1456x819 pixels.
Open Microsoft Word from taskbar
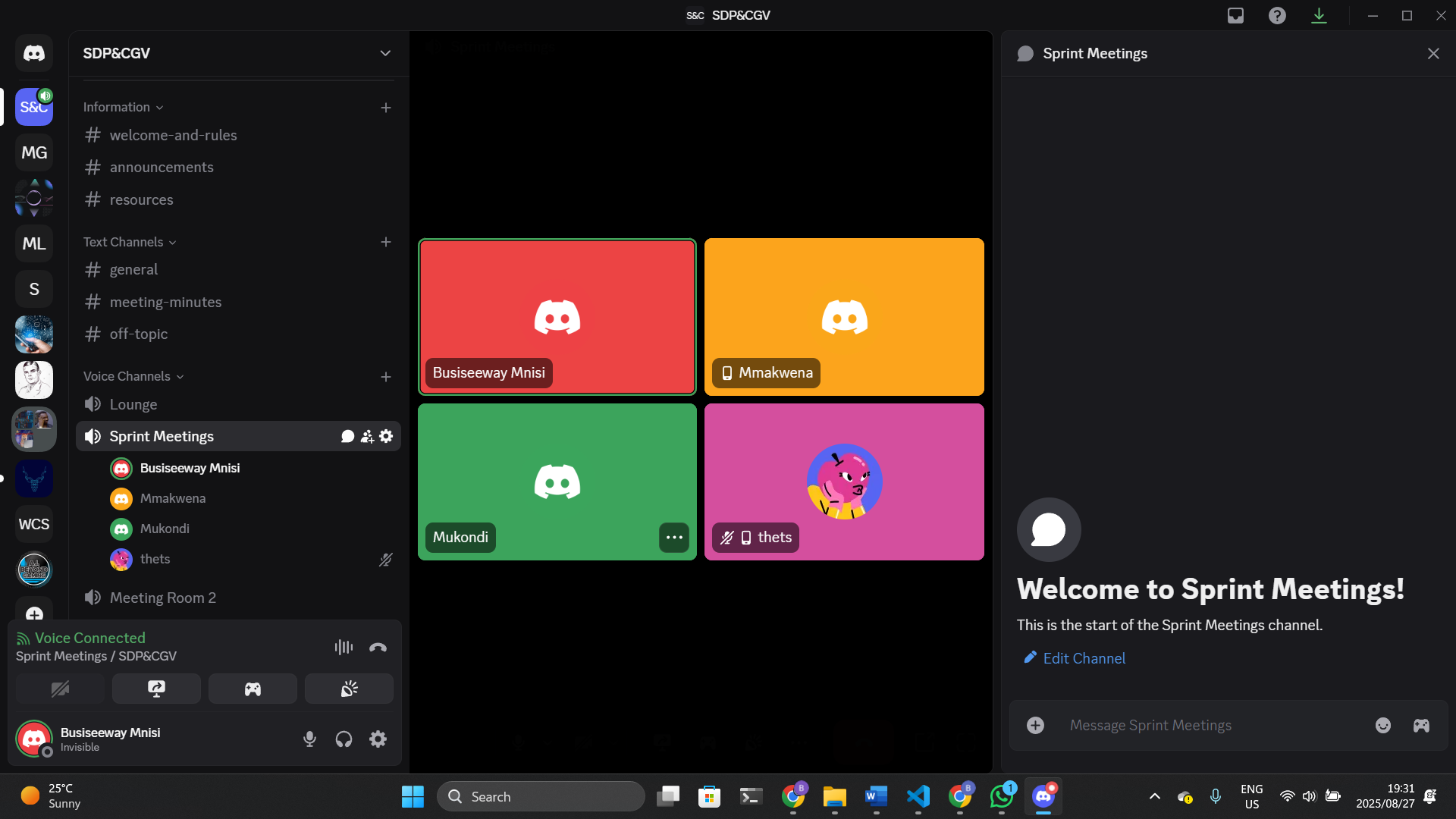[876, 796]
